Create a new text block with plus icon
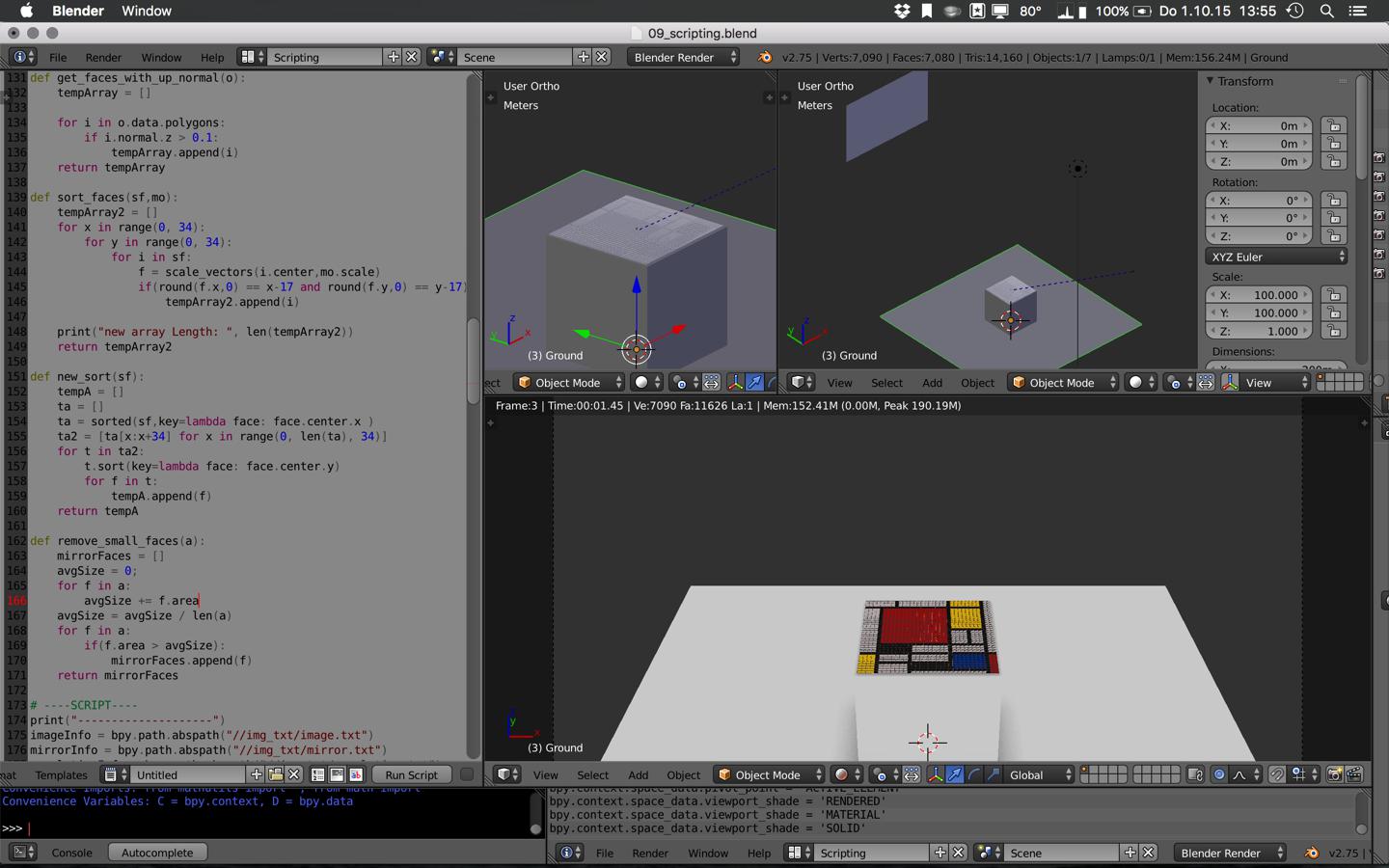This screenshot has height=868, width=1389. 257,774
